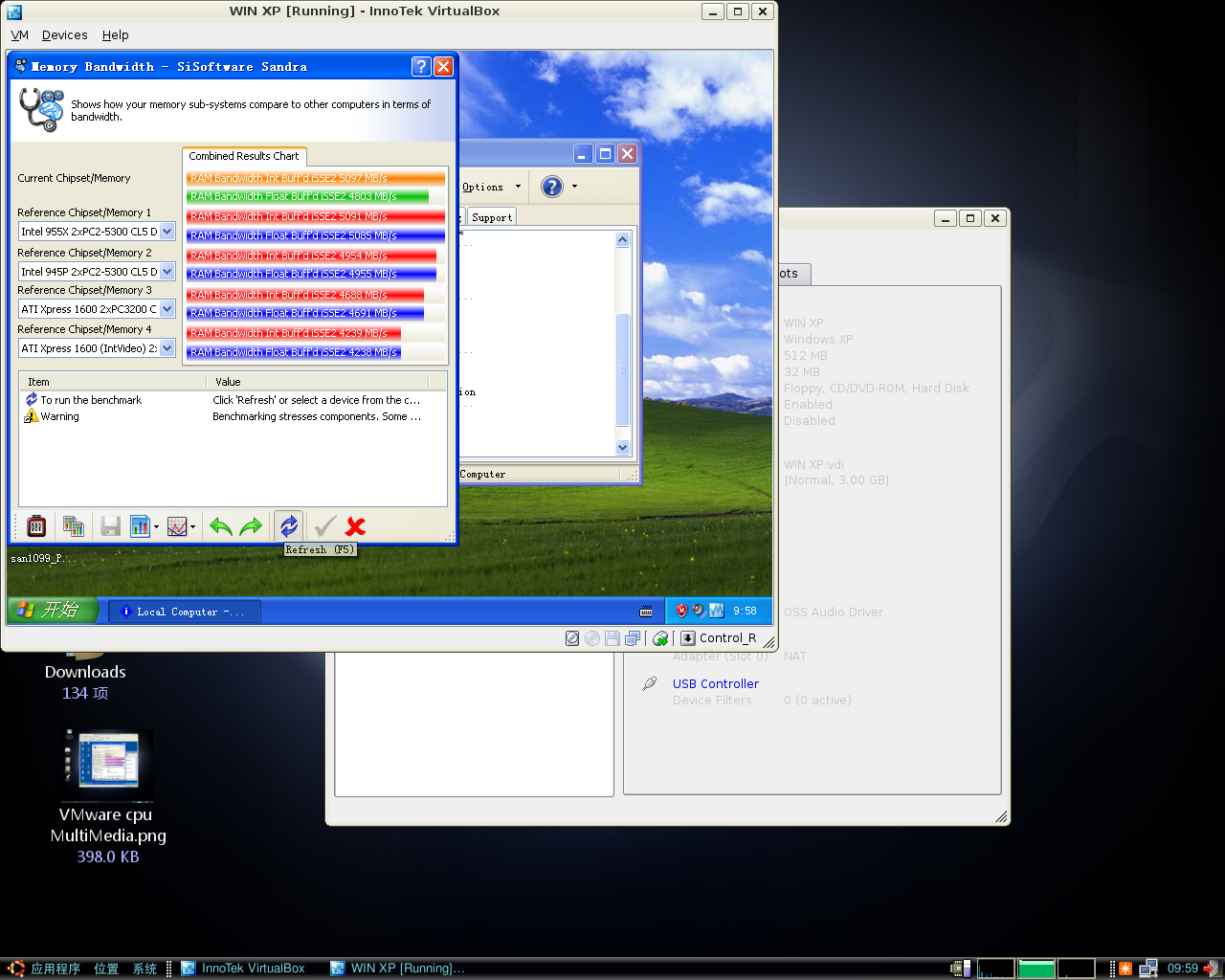Expand the line graph icon dropdown arrow
The width and height of the screenshot is (1225, 980).
tap(192, 526)
